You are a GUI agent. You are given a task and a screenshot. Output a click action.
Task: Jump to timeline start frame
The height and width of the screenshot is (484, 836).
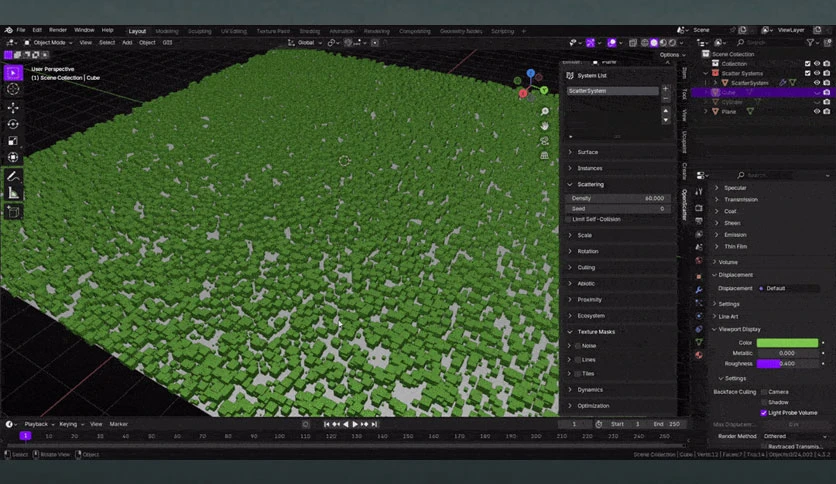click(x=326, y=424)
